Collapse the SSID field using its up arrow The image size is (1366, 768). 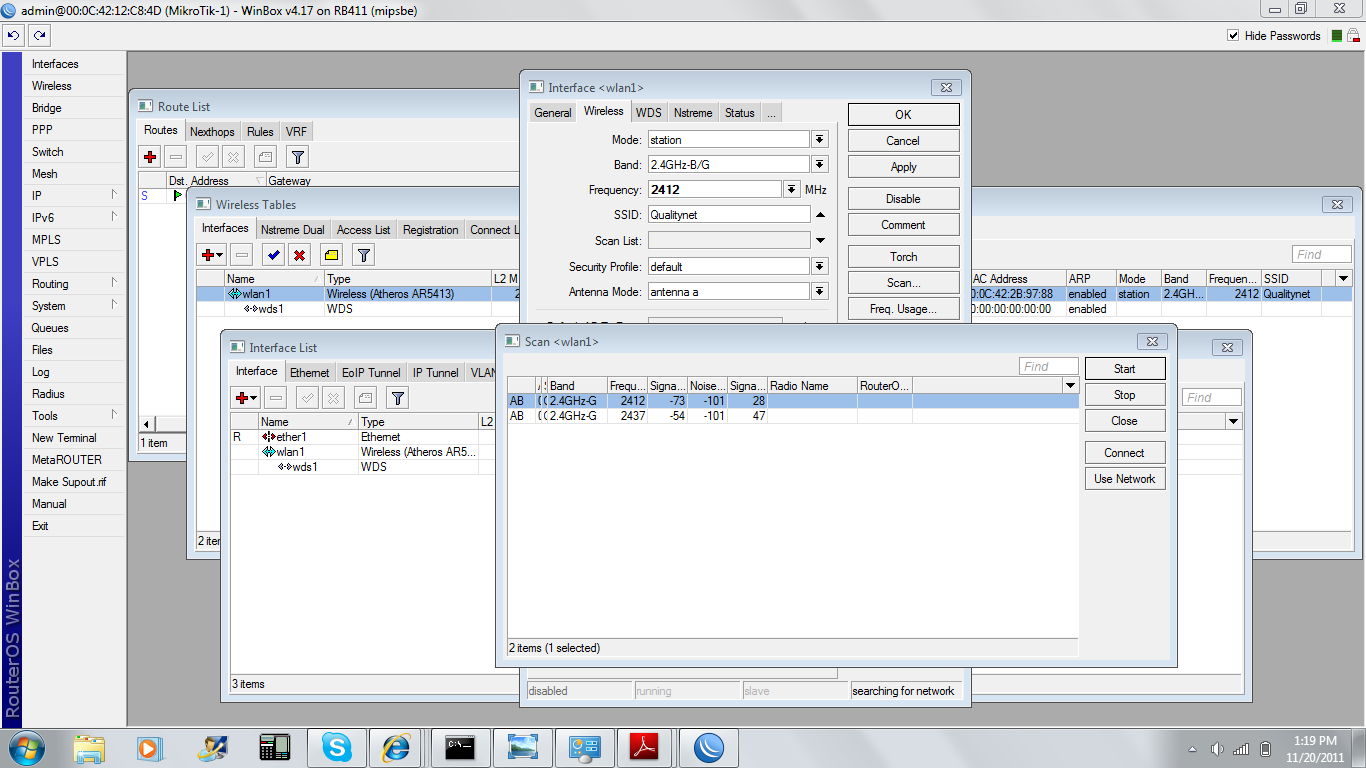click(820, 215)
